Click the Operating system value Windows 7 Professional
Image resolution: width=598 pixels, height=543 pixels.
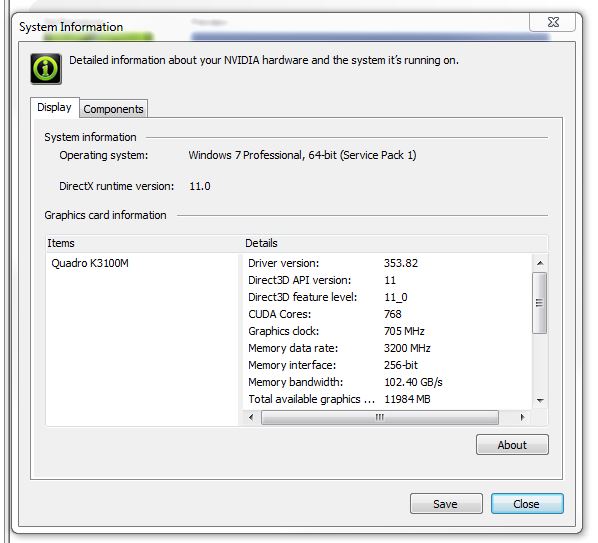coord(302,155)
